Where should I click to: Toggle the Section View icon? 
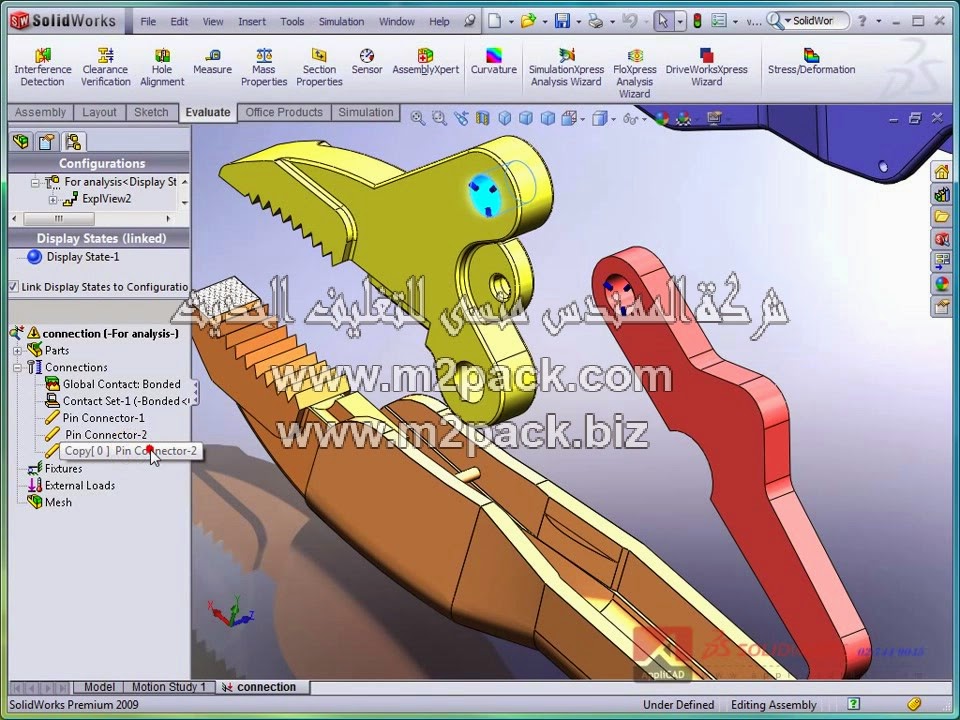tap(482, 118)
